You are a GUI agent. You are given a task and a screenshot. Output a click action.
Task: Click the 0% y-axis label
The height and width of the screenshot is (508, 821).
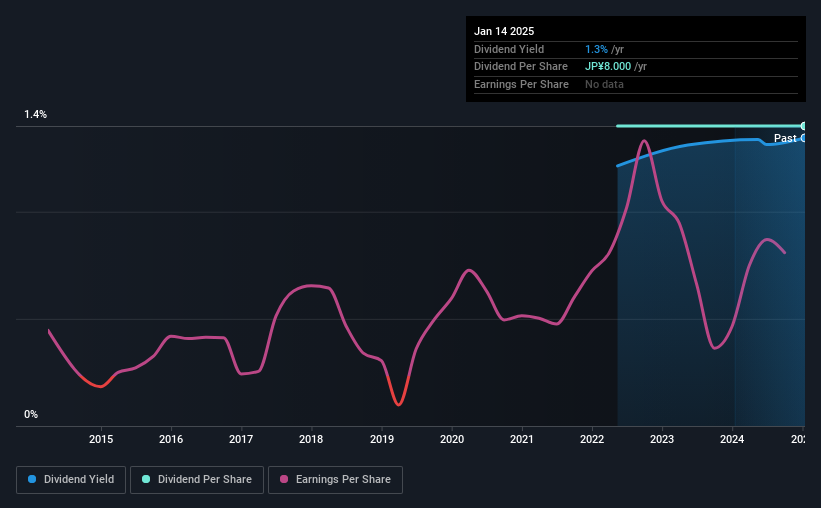coord(31,414)
